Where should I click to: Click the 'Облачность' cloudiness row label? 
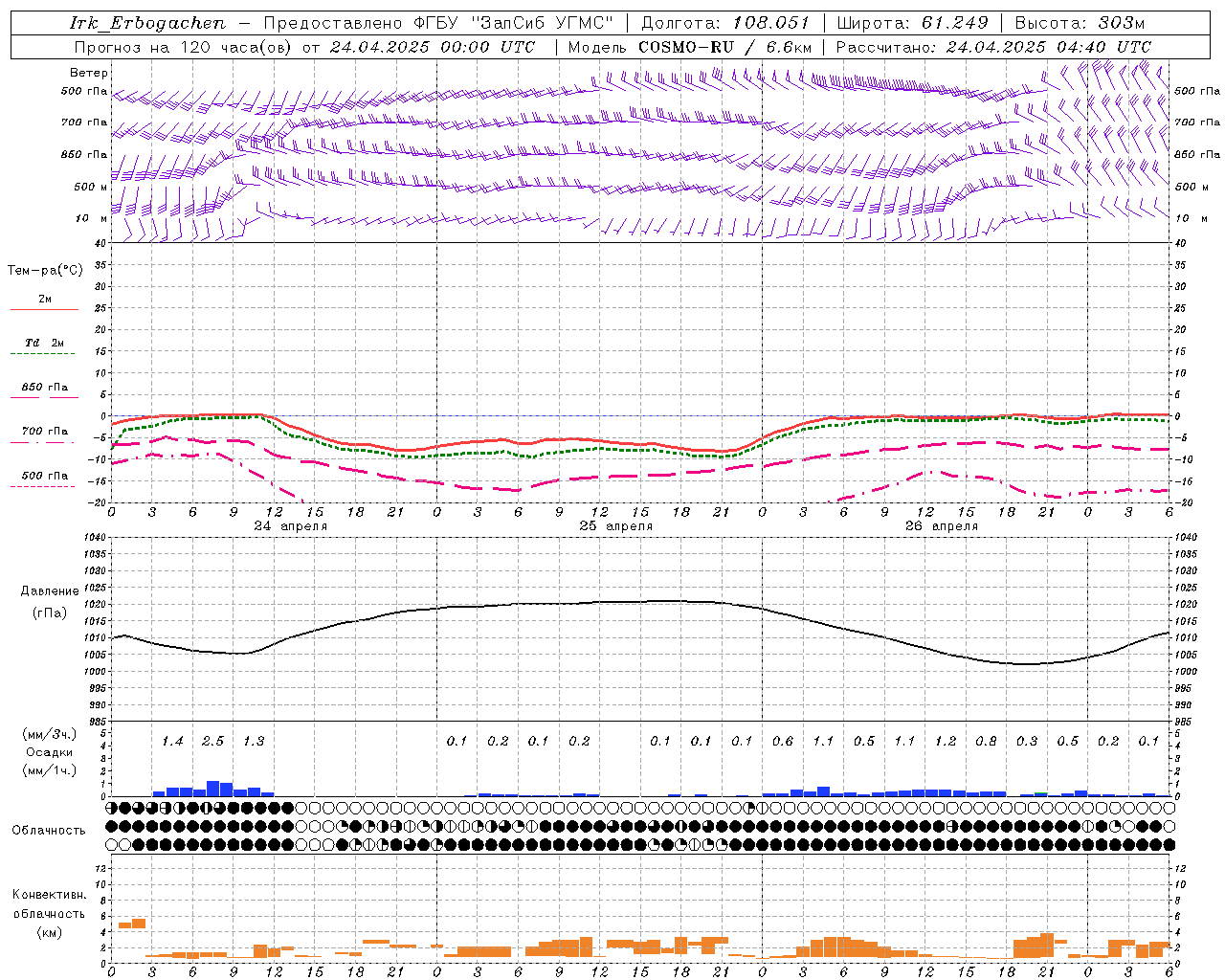pyautogui.click(x=49, y=831)
